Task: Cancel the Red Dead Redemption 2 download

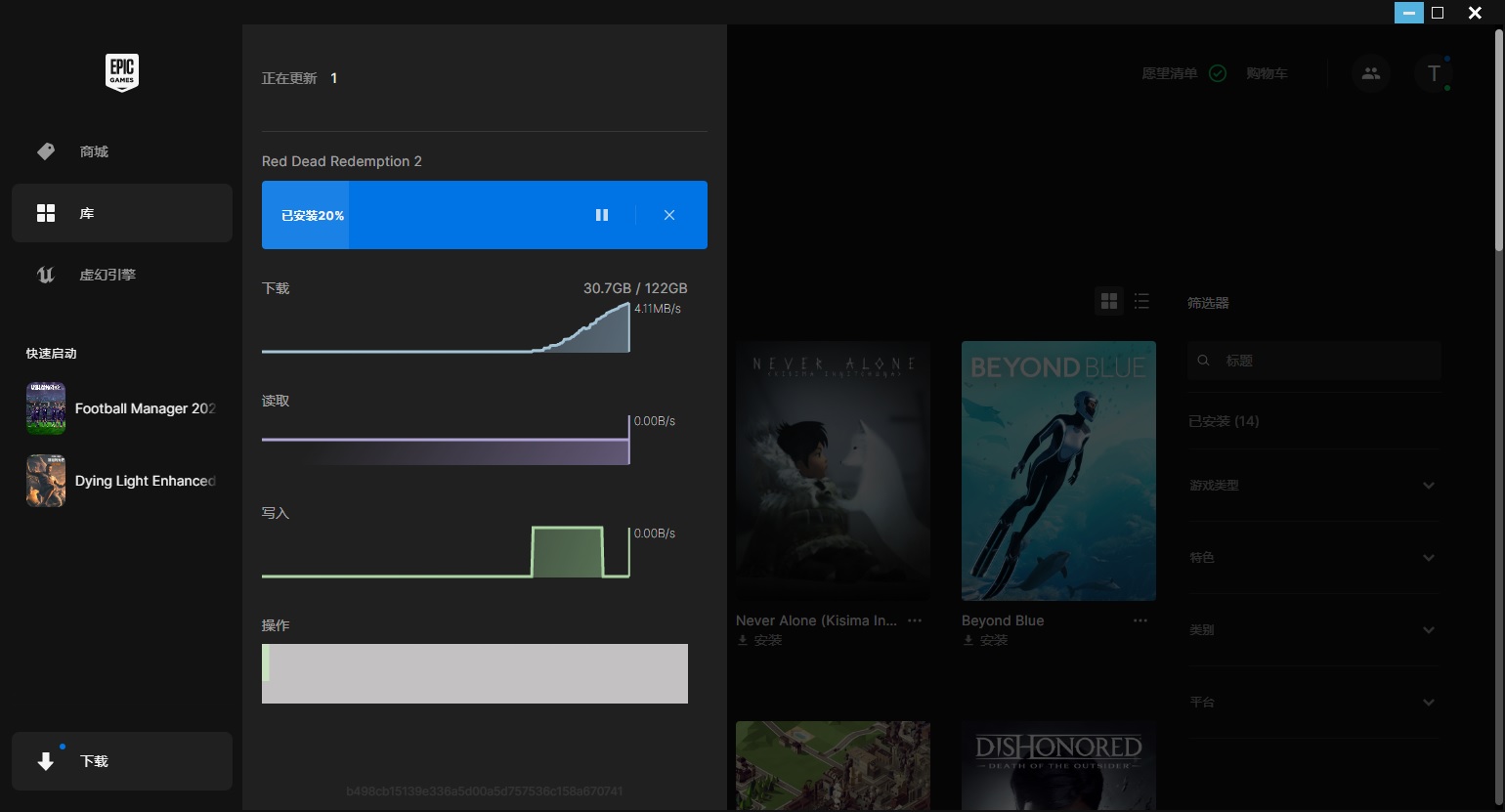Action: 669,215
